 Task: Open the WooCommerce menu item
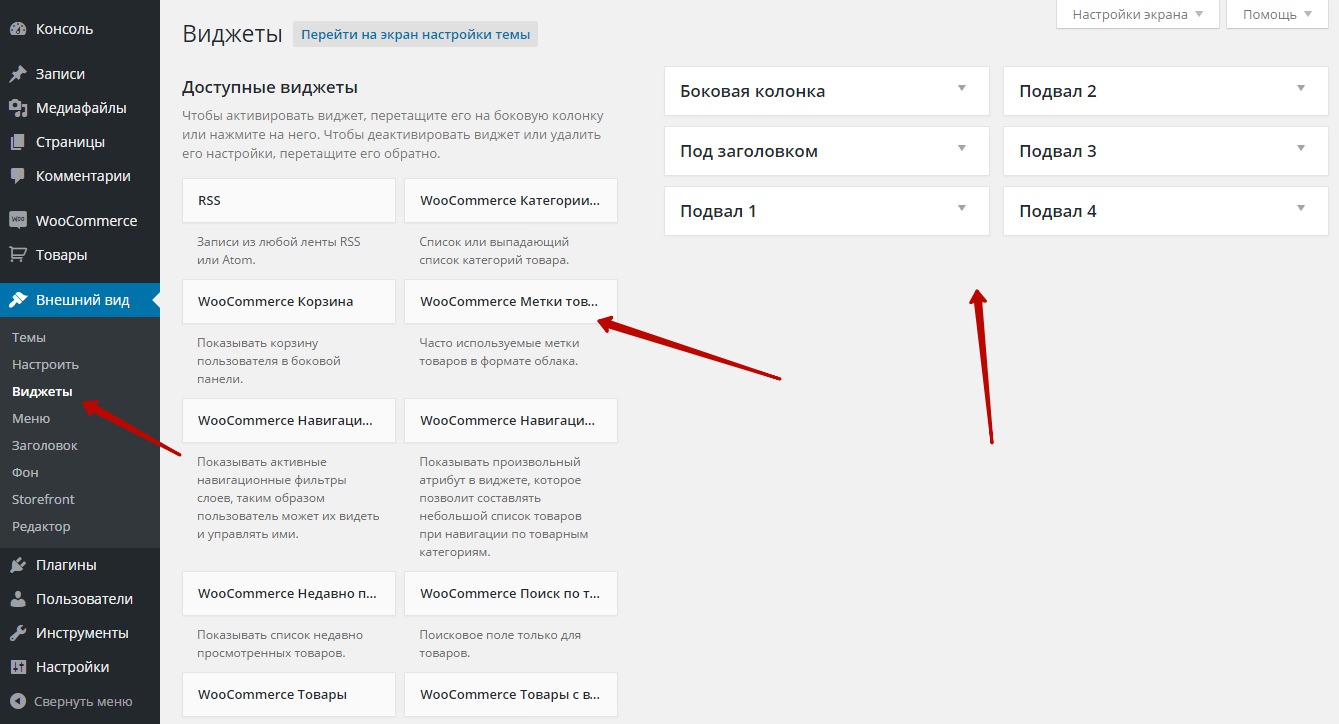(x=80, y=221)
